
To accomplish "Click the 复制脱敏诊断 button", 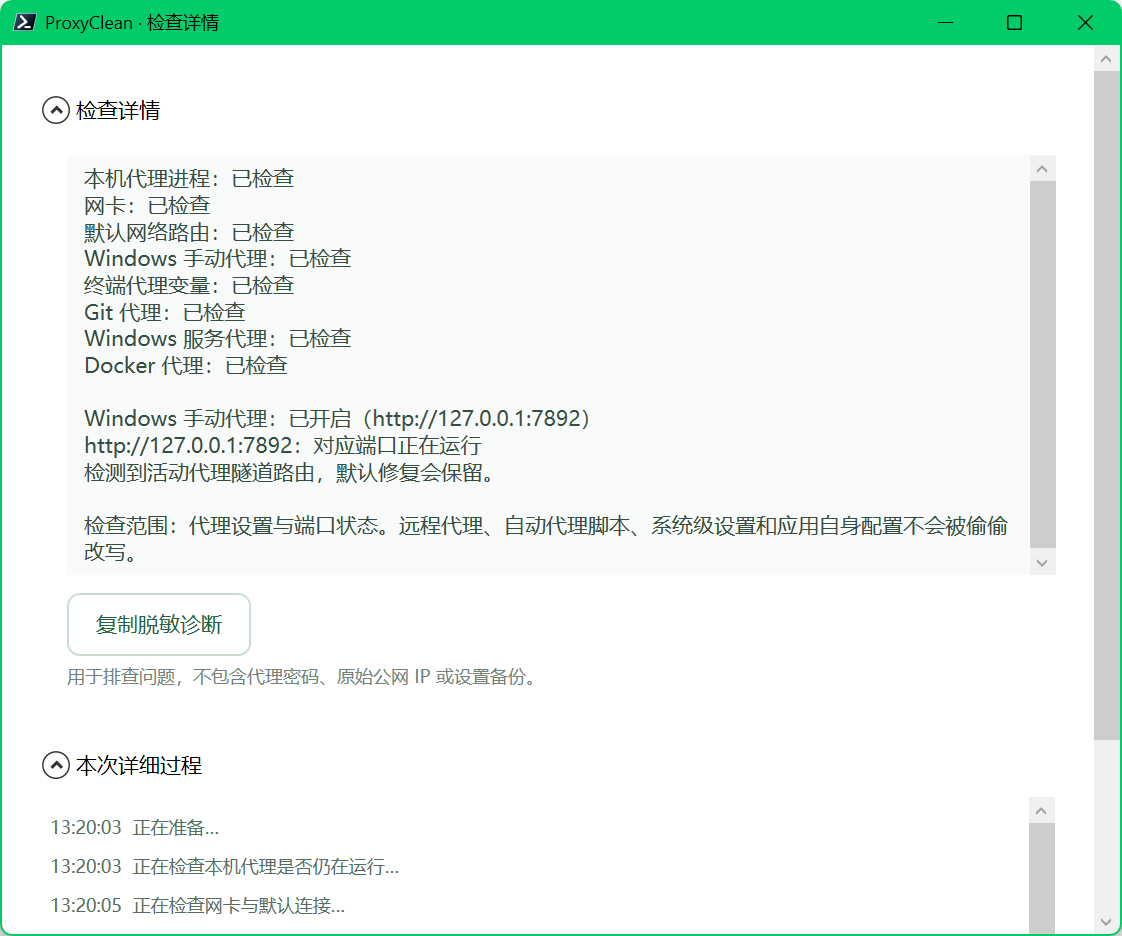I will 159,624.
